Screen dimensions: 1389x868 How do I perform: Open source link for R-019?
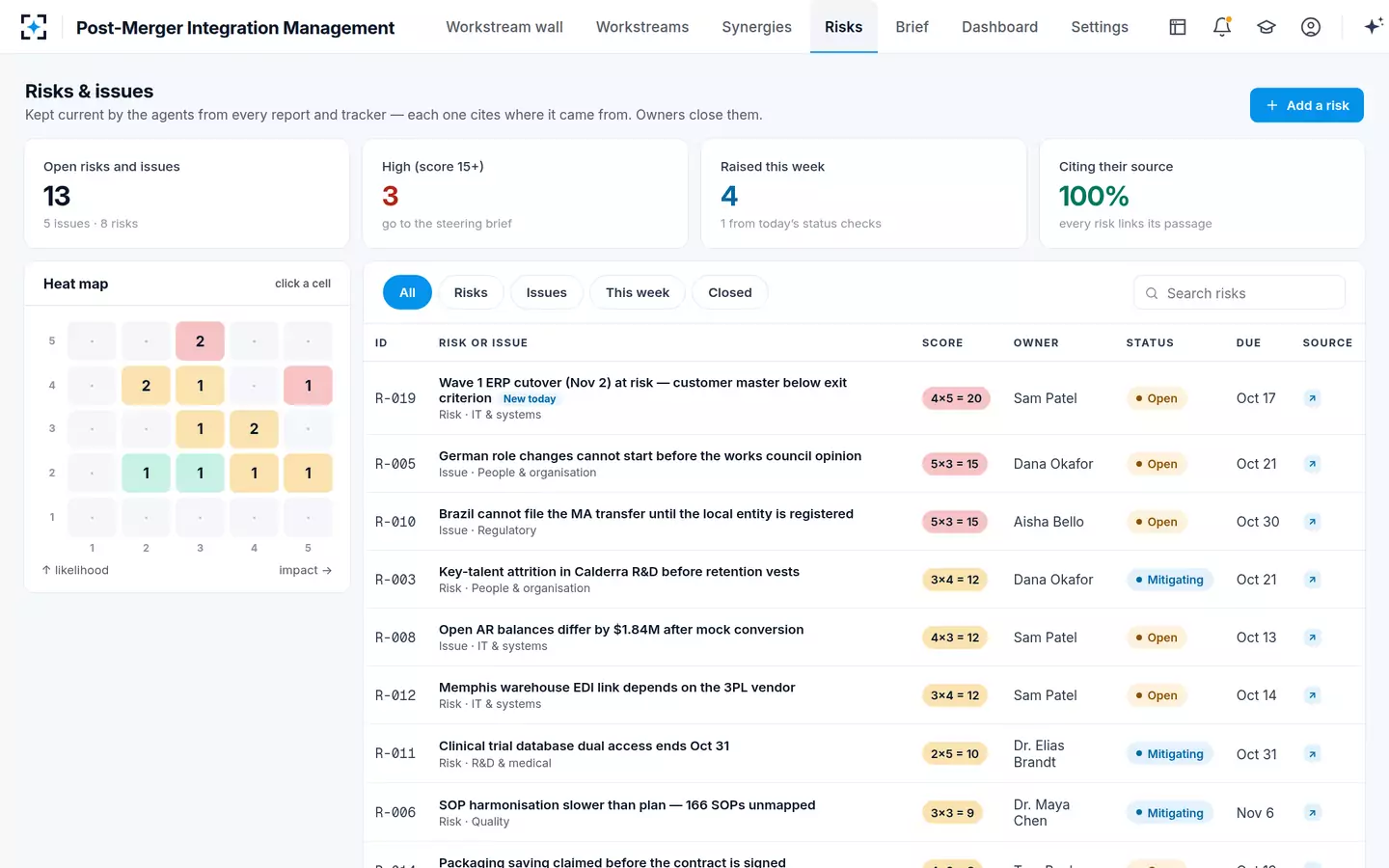[x=1312, y=398]
